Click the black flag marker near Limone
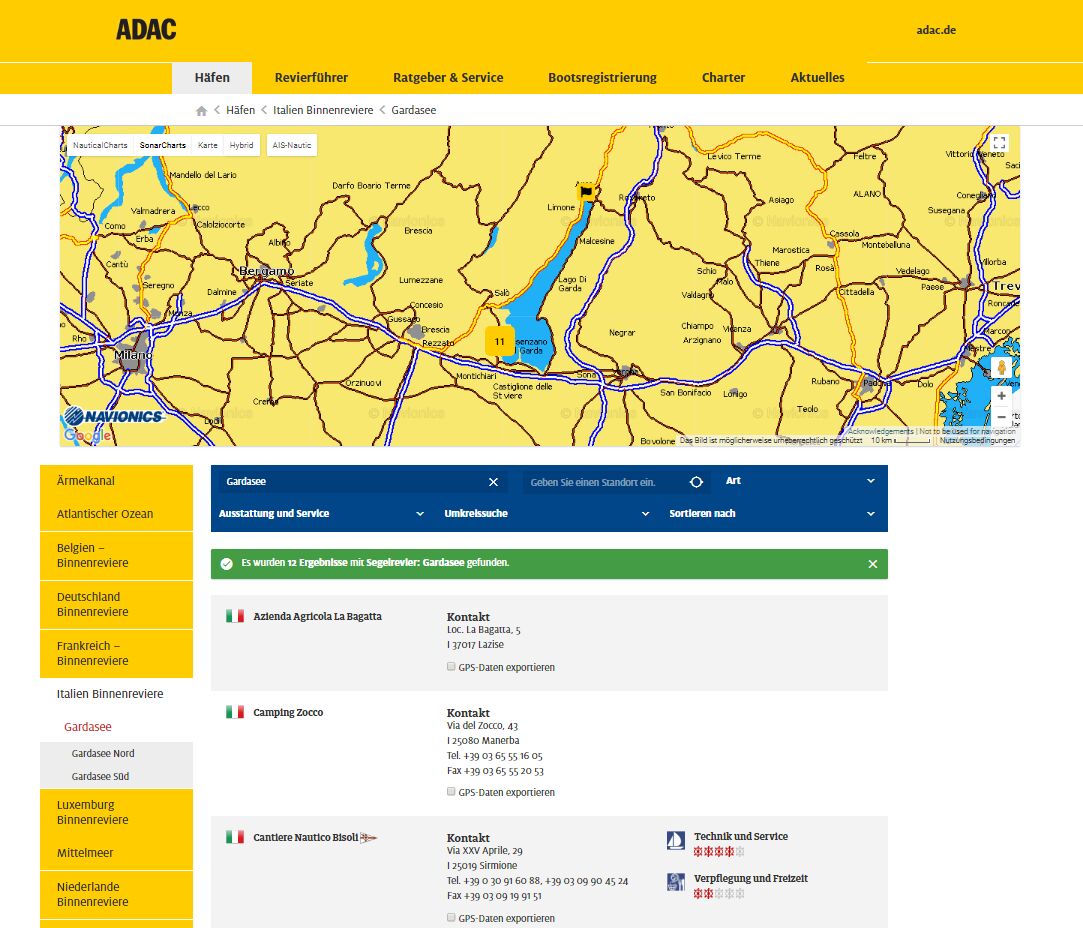Screen dimensions: 1083x928 point(586,192)
